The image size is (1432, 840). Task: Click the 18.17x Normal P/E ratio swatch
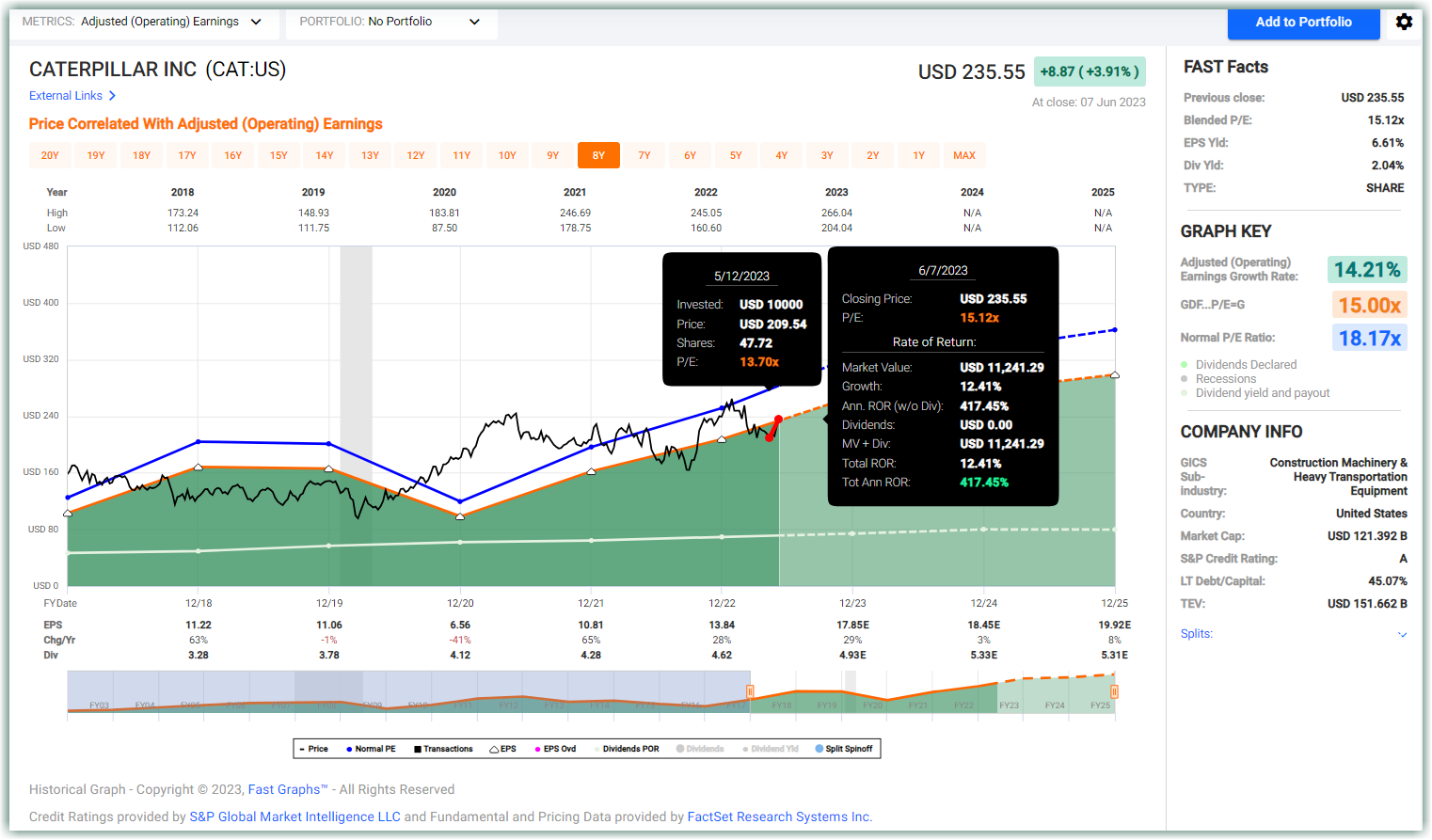(1370, 338)
